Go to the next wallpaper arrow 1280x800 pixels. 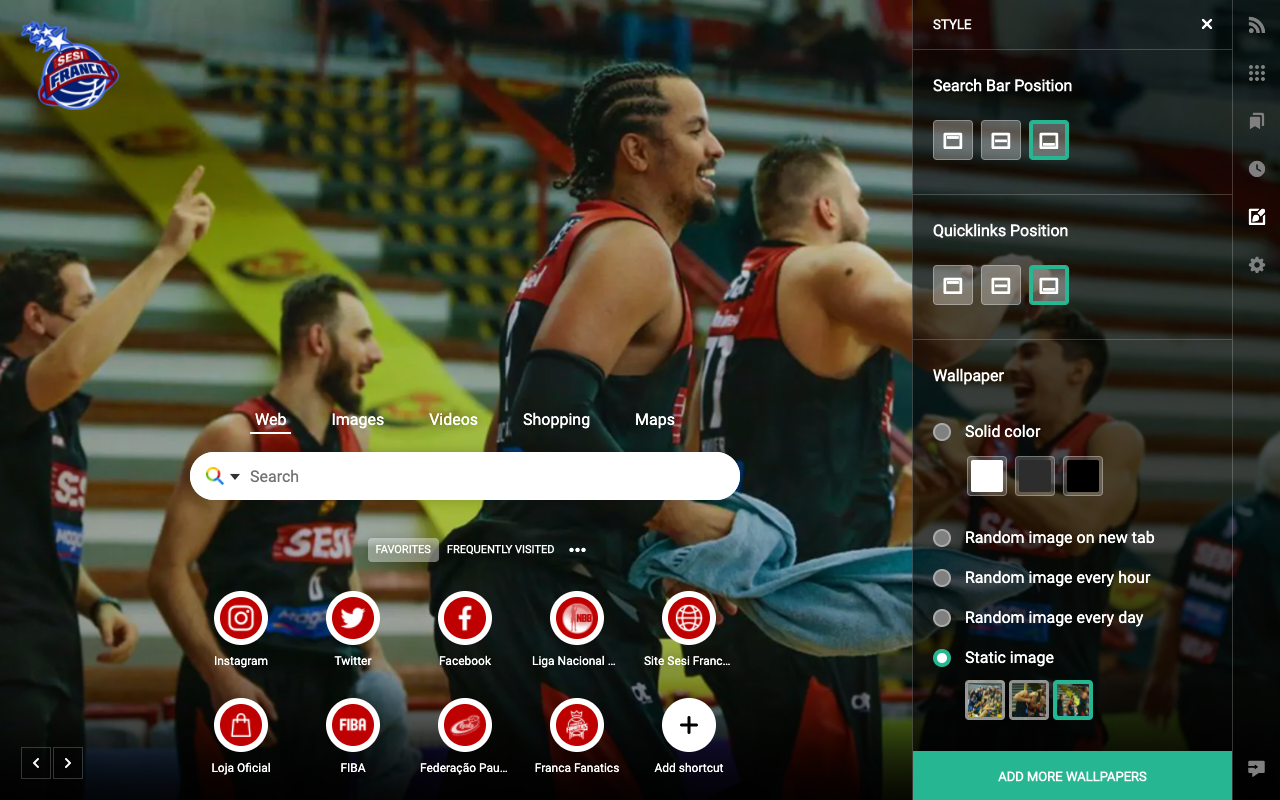[x=67, y=763]
